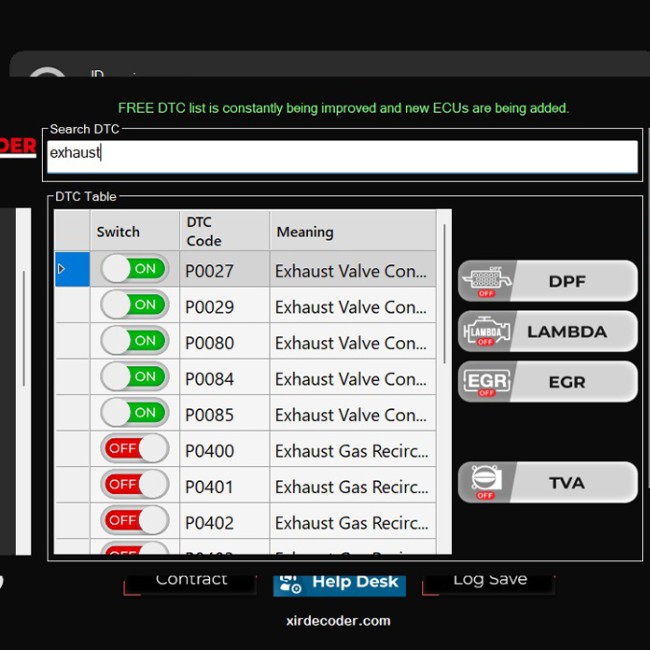
Task: Click the left panel vertical scrollbar
Action: coord(24,328)
